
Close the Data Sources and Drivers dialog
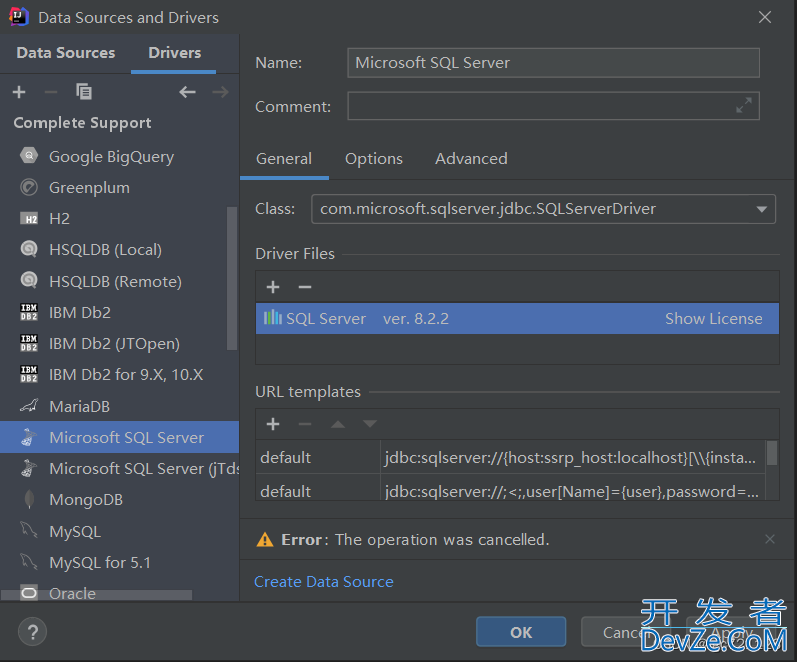764,17
